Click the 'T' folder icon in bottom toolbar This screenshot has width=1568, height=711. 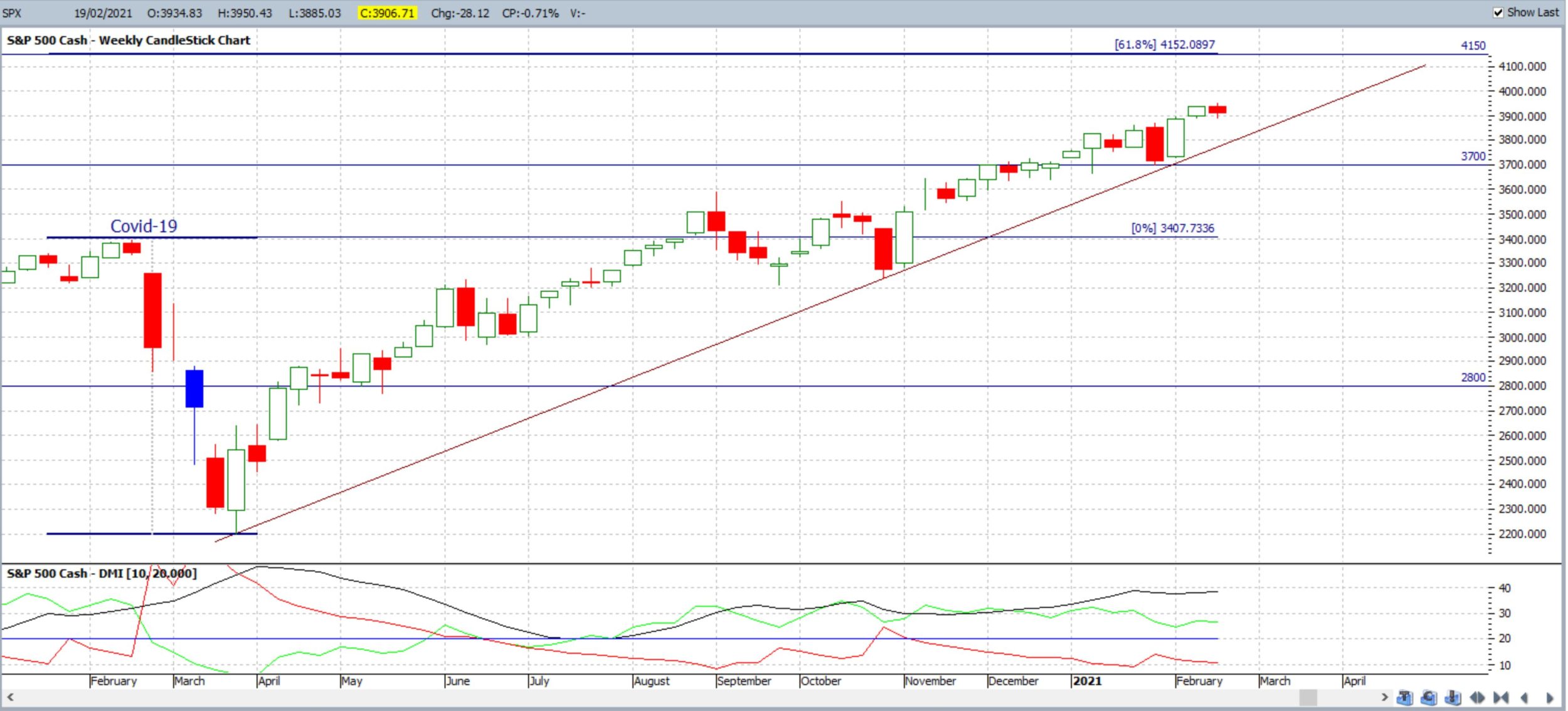click(x=1405, y=697)
